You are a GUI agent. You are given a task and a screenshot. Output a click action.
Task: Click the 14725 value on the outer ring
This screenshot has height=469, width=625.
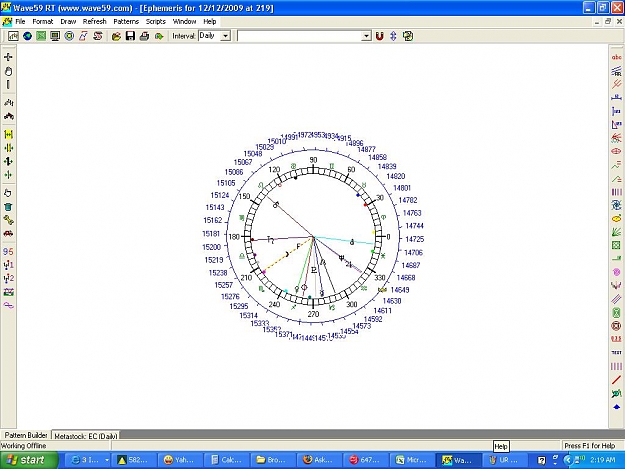coord(415,239)
